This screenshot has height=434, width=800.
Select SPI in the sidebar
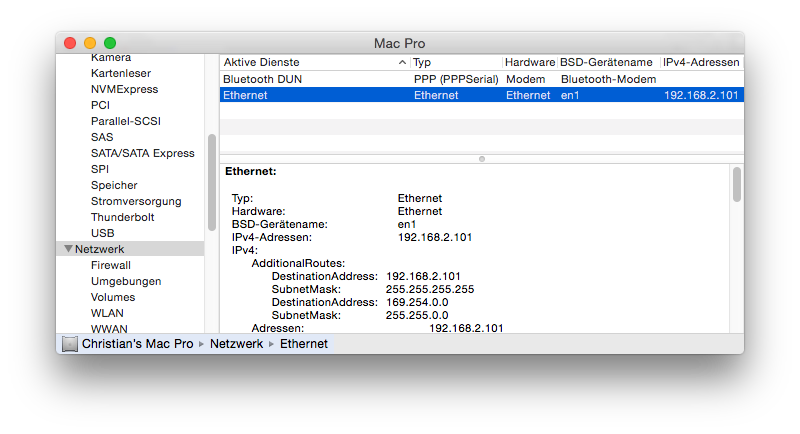100,169
